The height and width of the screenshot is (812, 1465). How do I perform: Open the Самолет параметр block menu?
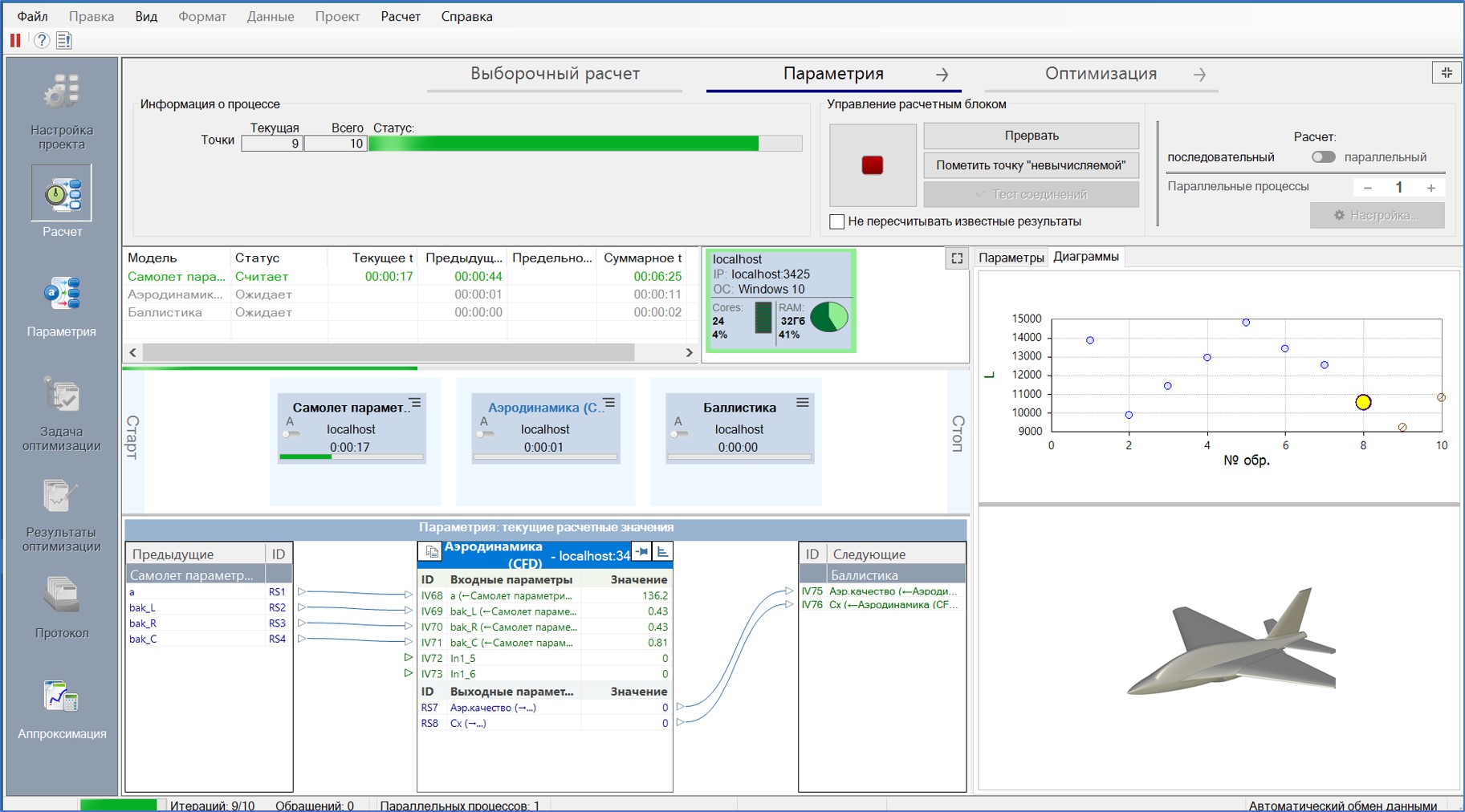(415, 403)
